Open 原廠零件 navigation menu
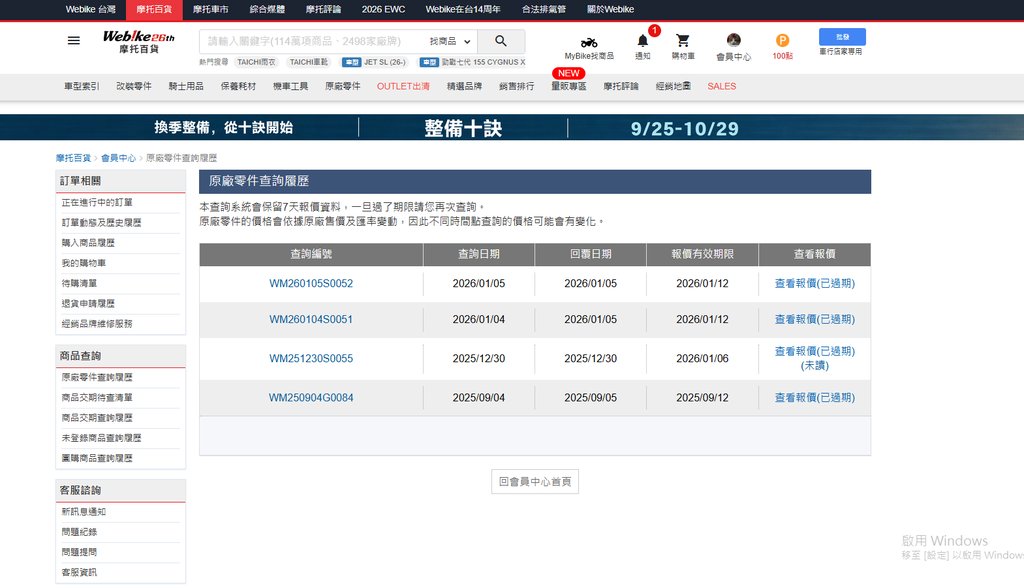 coord(343,86)
